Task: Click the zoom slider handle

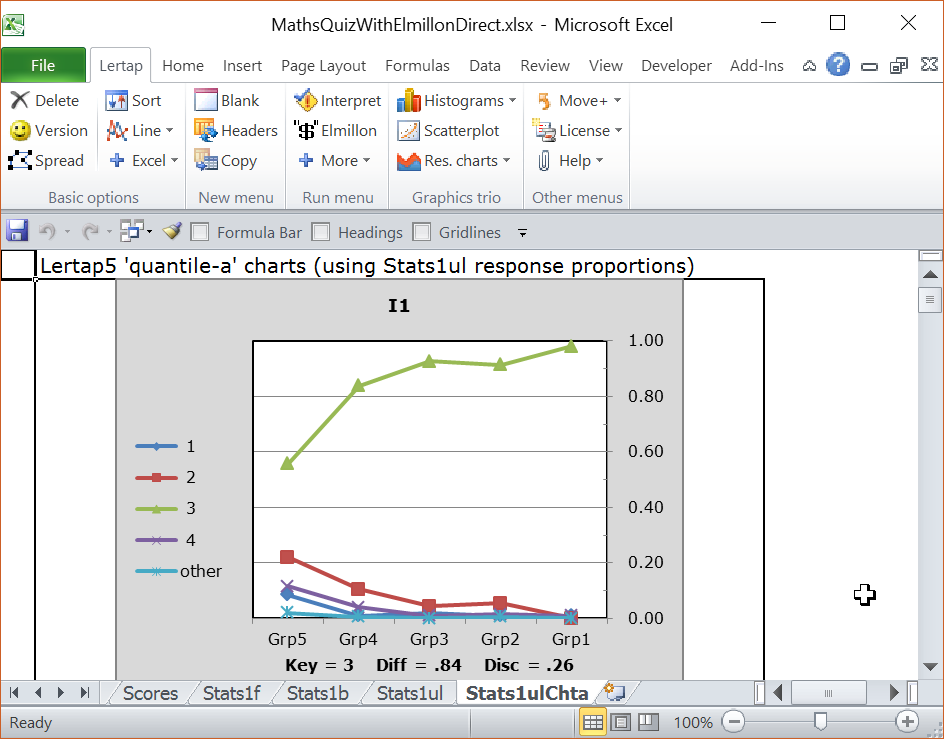Action: [x=820, y=721]
